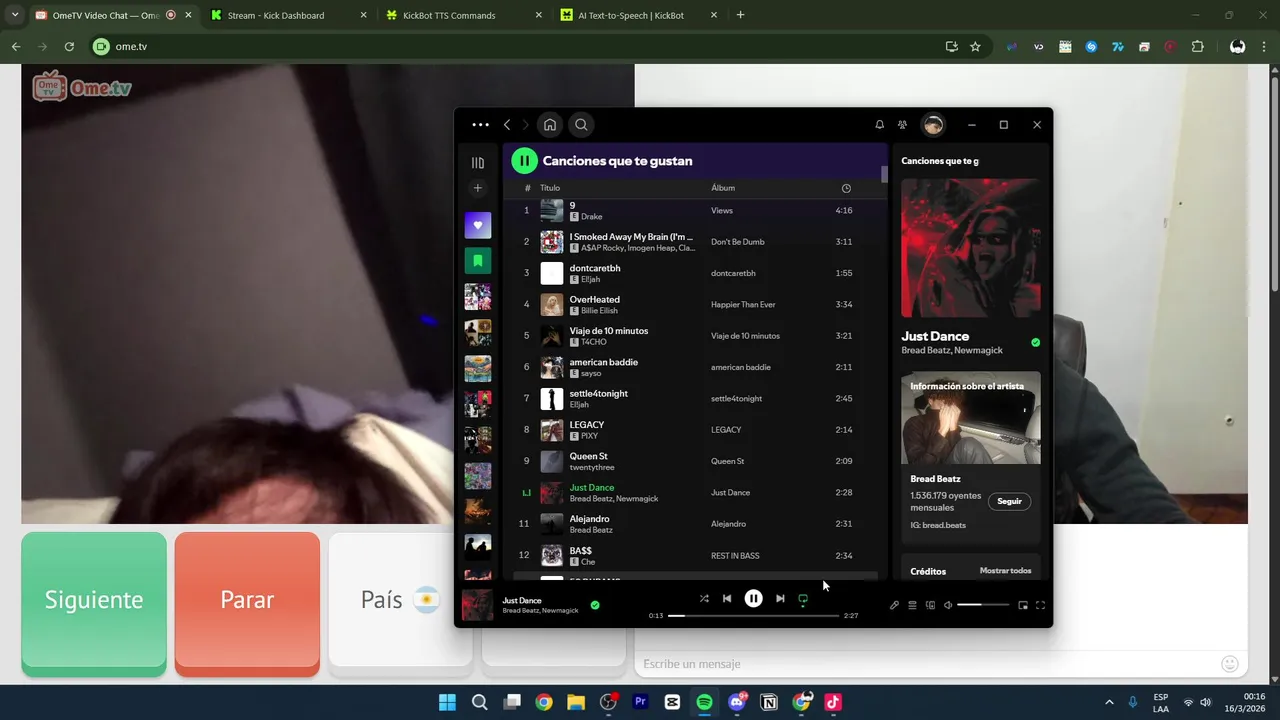This screenshot has height=720, width=1280.
Task: Open Notion from taskbar
Action: pos(769,702)
